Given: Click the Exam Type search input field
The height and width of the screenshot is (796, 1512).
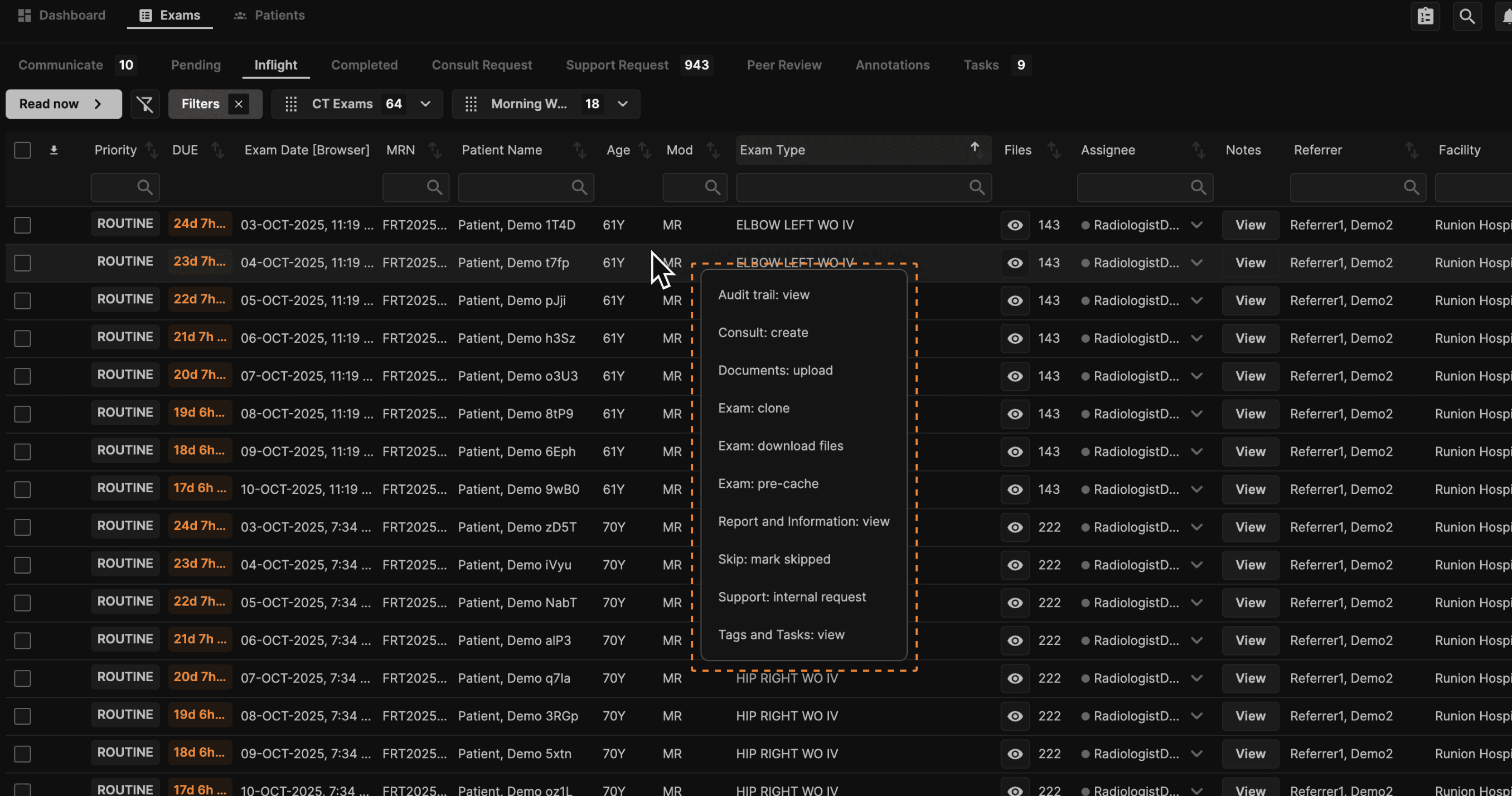Looking at the screenshot, I should (851, 187).
